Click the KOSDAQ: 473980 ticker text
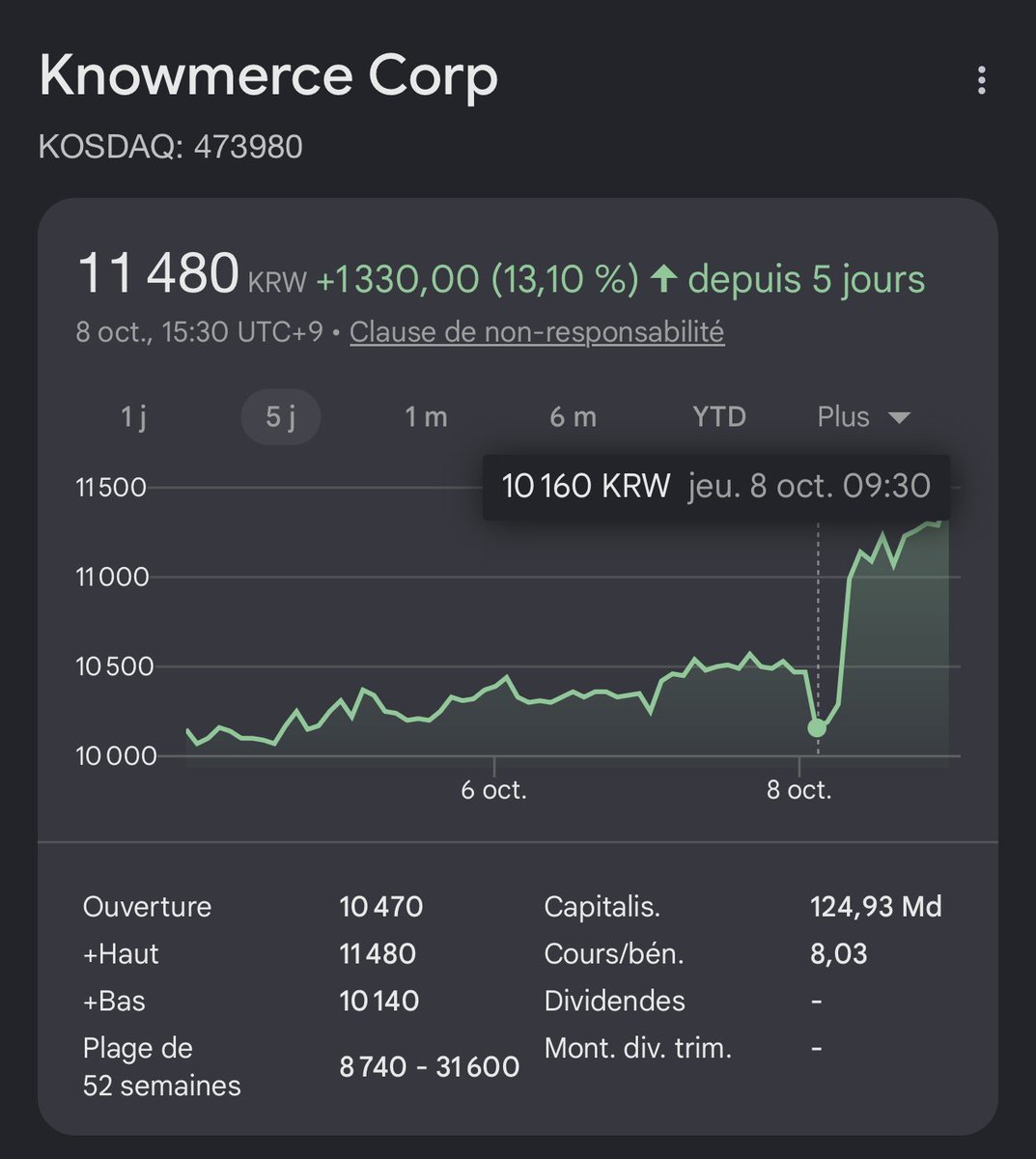Image resolution: width=1036 pixels, height=1159 pixels. [170, 147]
